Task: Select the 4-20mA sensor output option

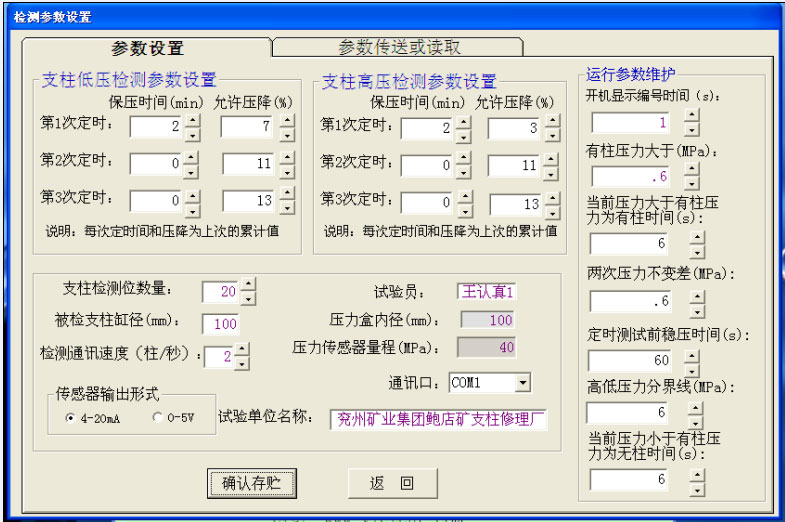Action: (x=70, y=418)
